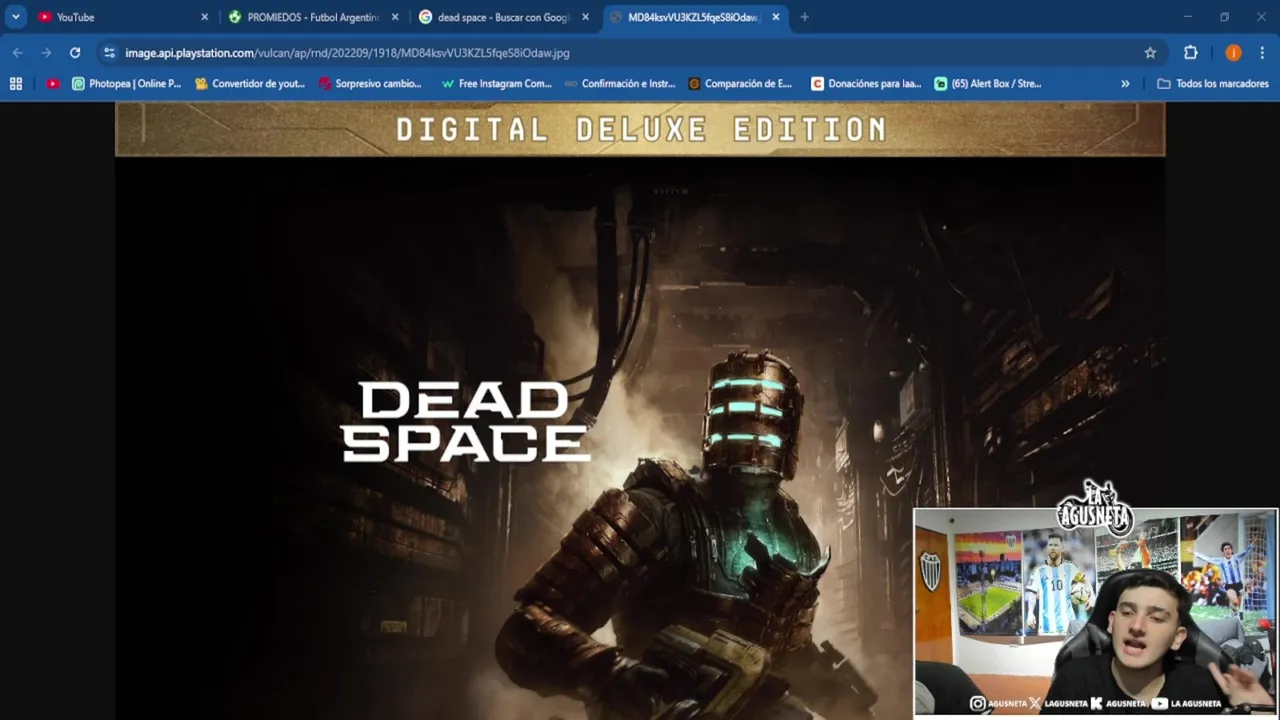This screenshot has height=720, width=1280.
Task: Go forward to next page
Action: [x=46, y=53]
